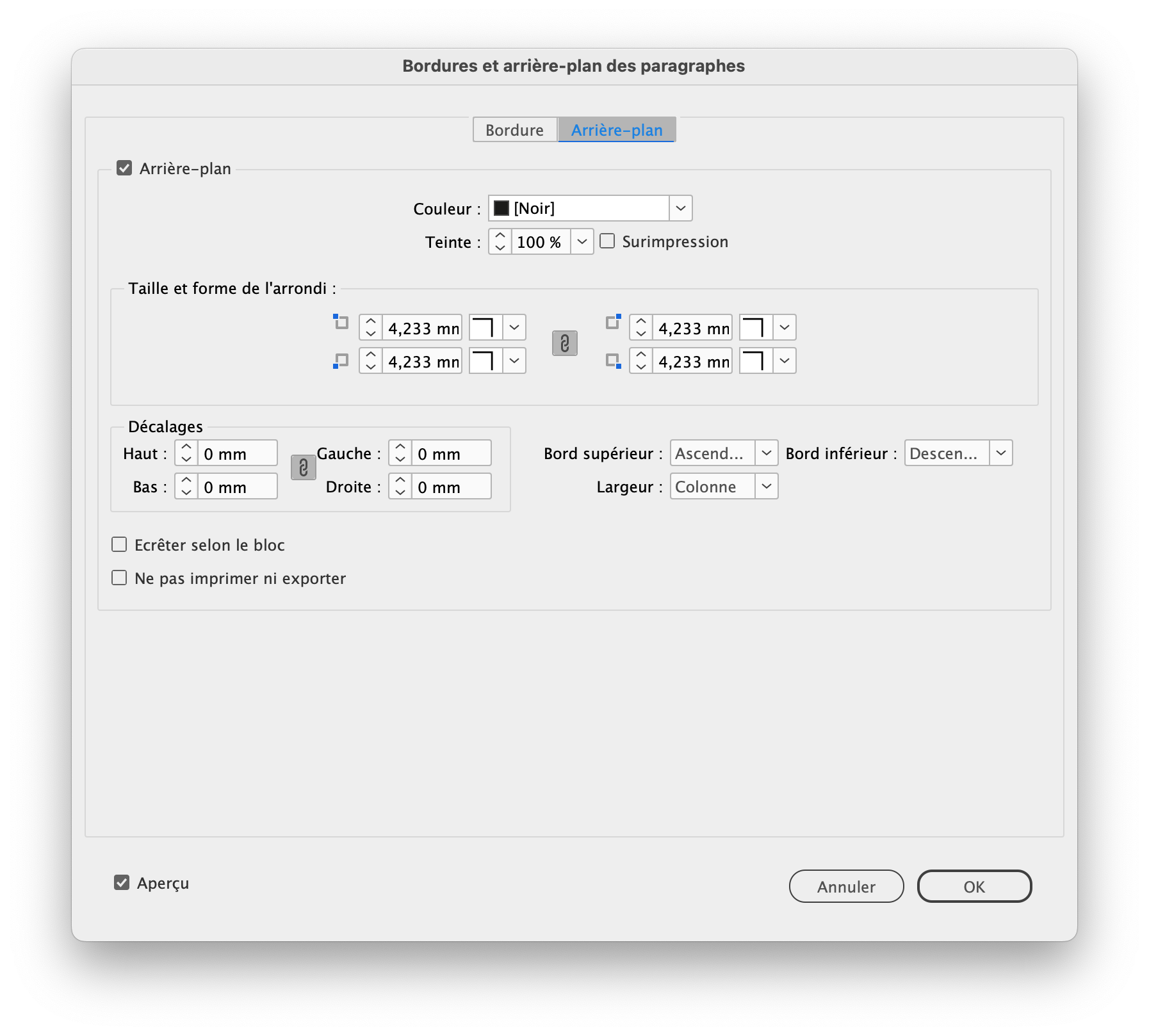Switch to the Arrière-plan tab
This screenshot has height=1036, width=1149.
pyautogui.click(x=617, y=130)
